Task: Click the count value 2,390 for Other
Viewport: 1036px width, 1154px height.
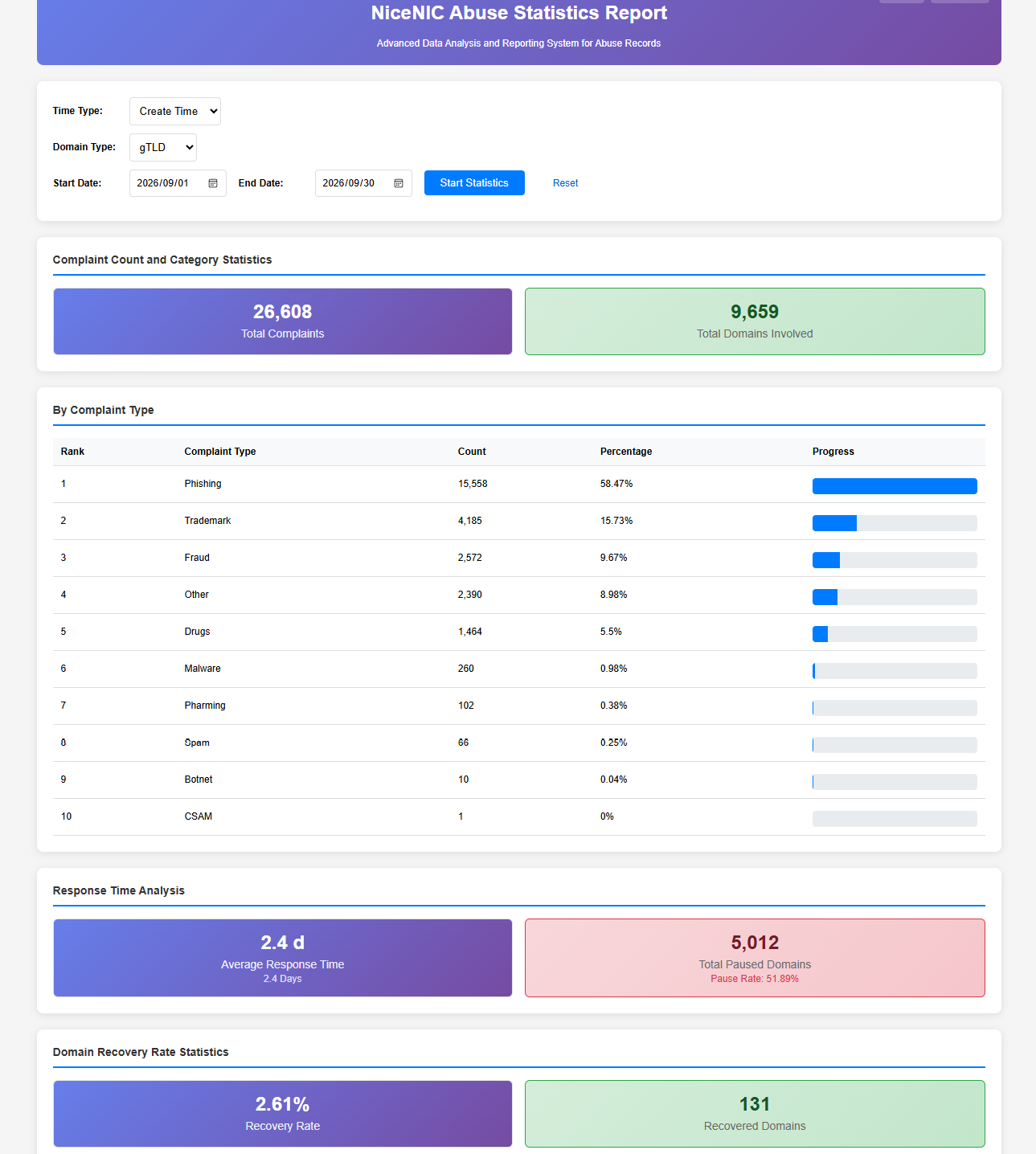Action: point(470,595)
